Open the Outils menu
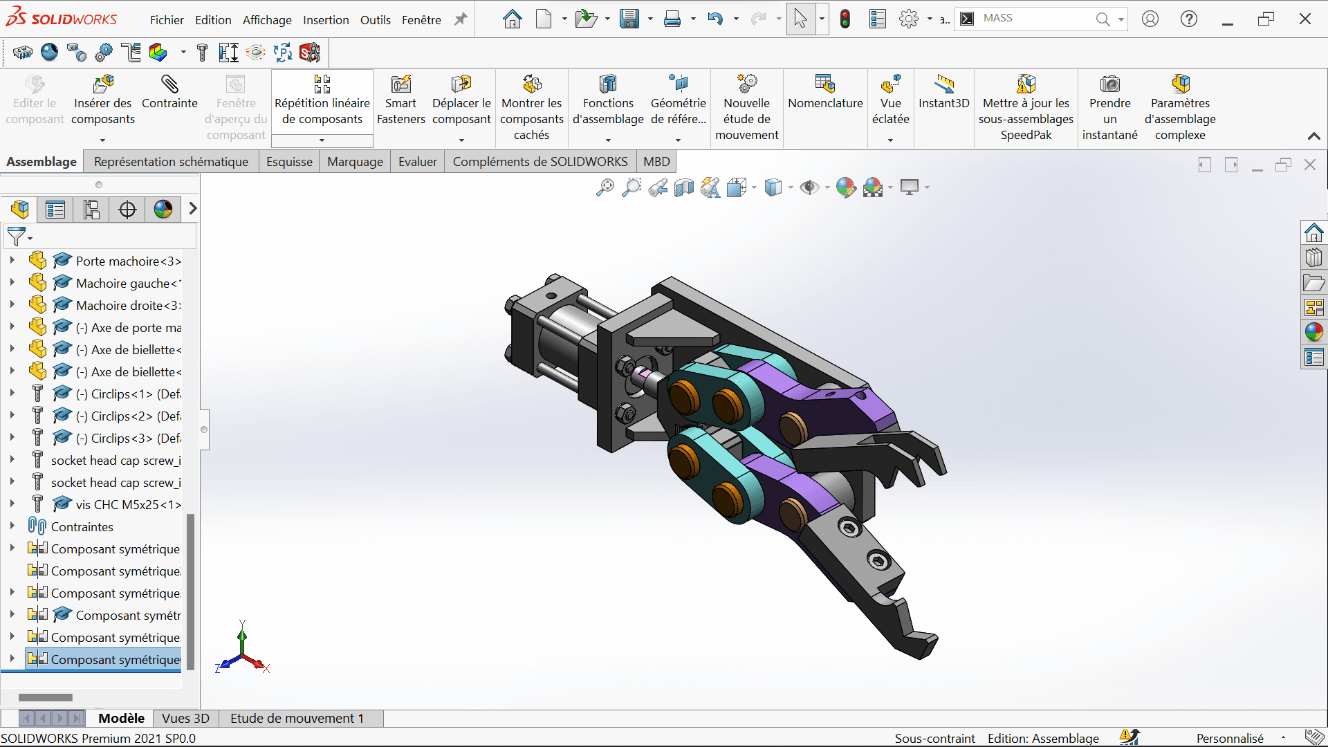Viewport: 1328px width, 747px height. click(375, 20)
